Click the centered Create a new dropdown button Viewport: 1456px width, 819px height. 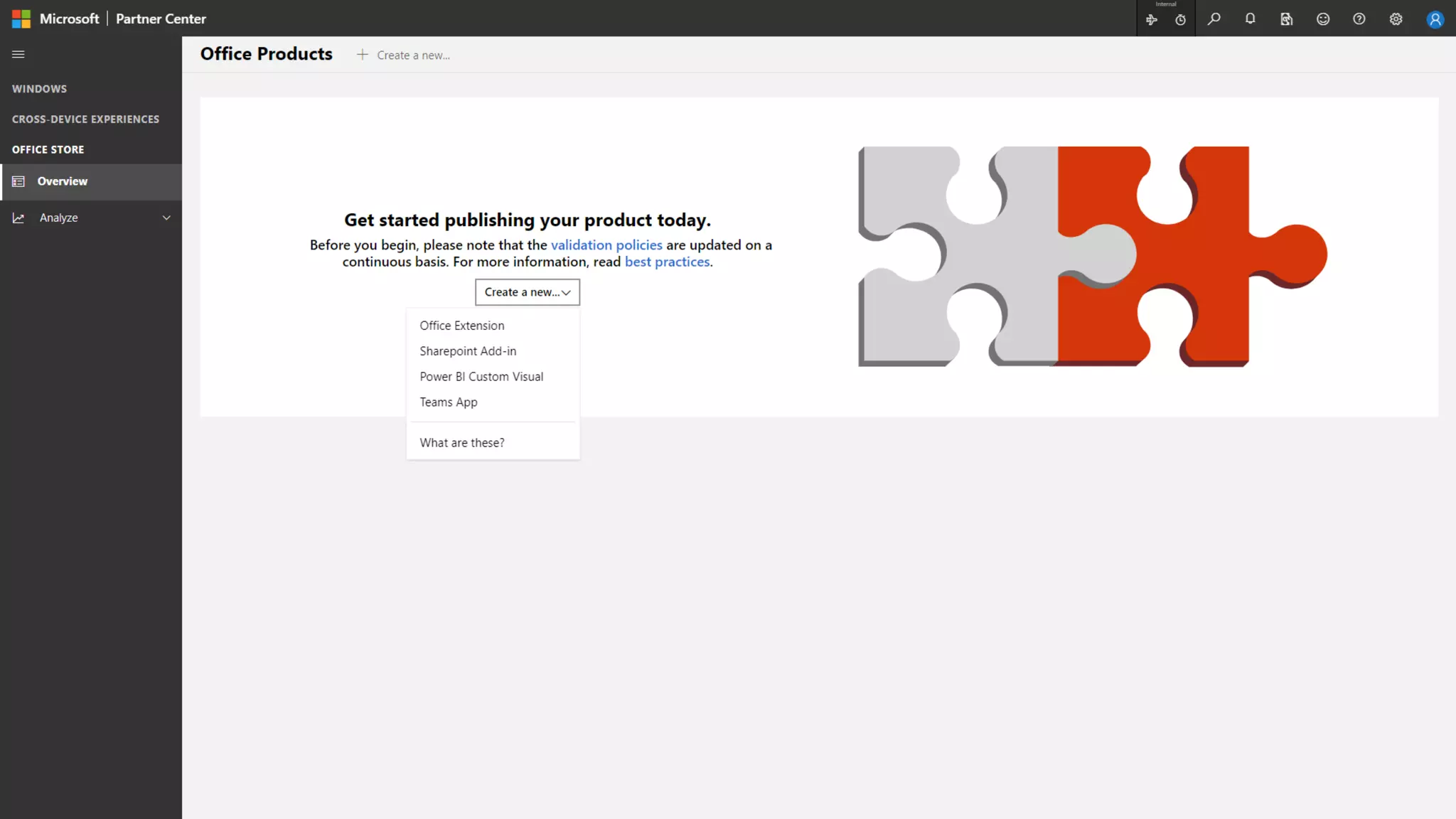pyautogui.click(x=528, y=292)
